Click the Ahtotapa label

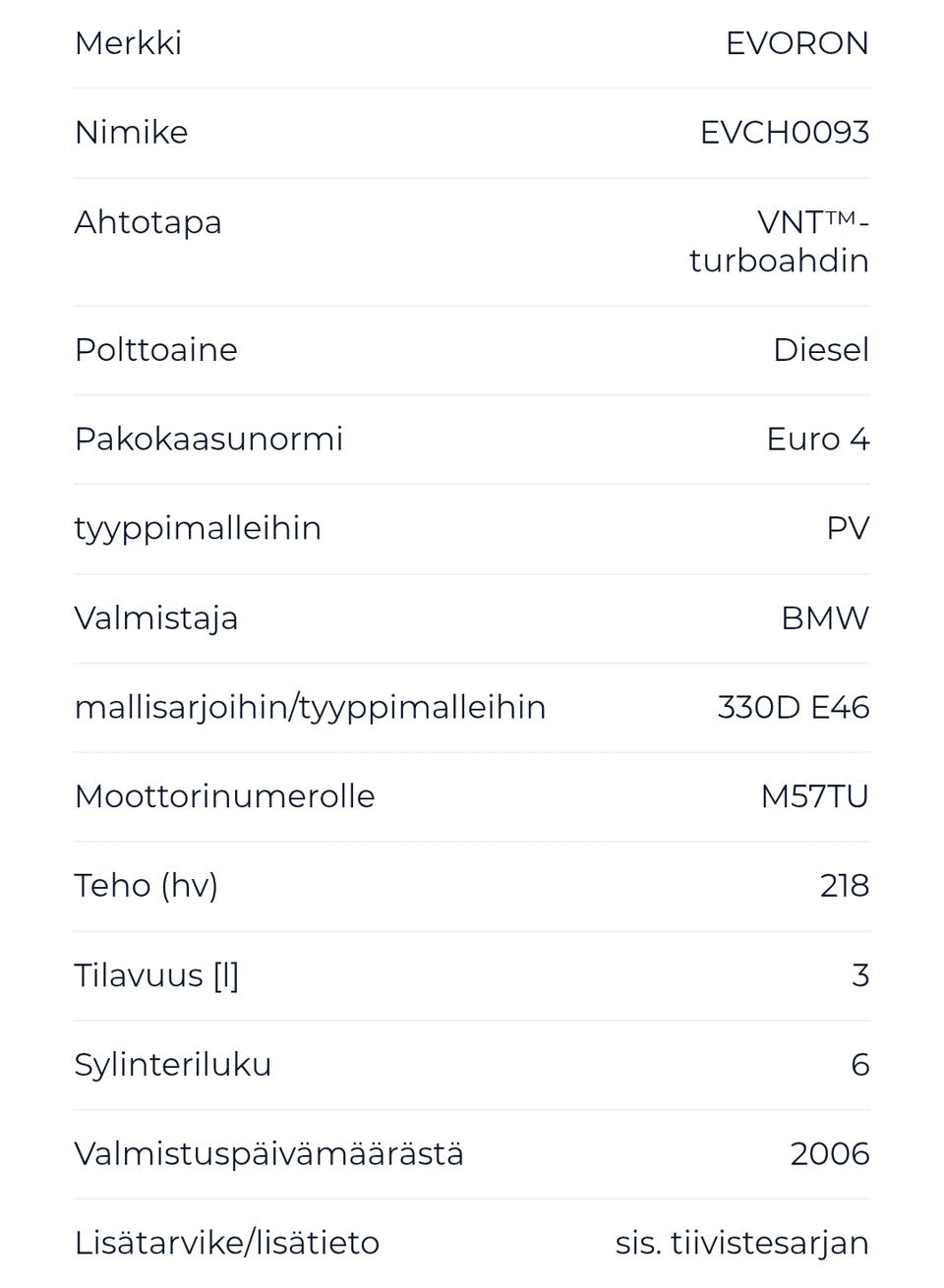pyautogui.click(x=148, y=222)
